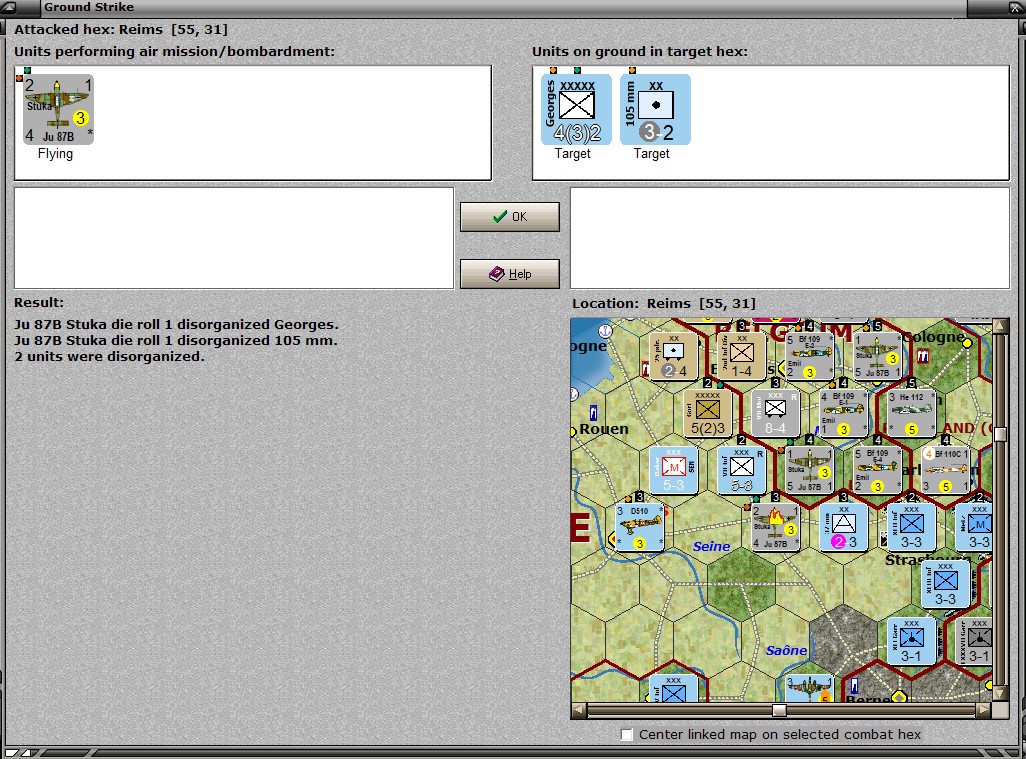The image size is (1026, 759).
Task: Select the Gort 5(2)3 HQ counter
Action: click(707, 413)
